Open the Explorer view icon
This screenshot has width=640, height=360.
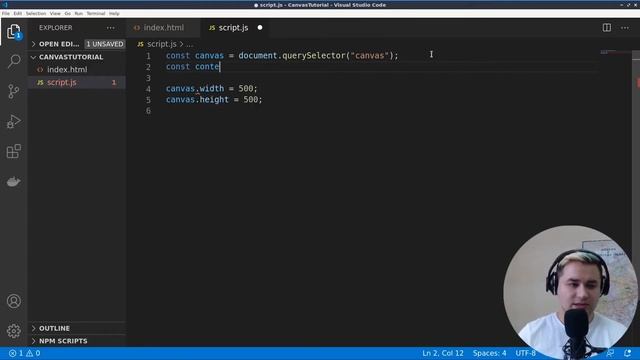click(13, 32)
